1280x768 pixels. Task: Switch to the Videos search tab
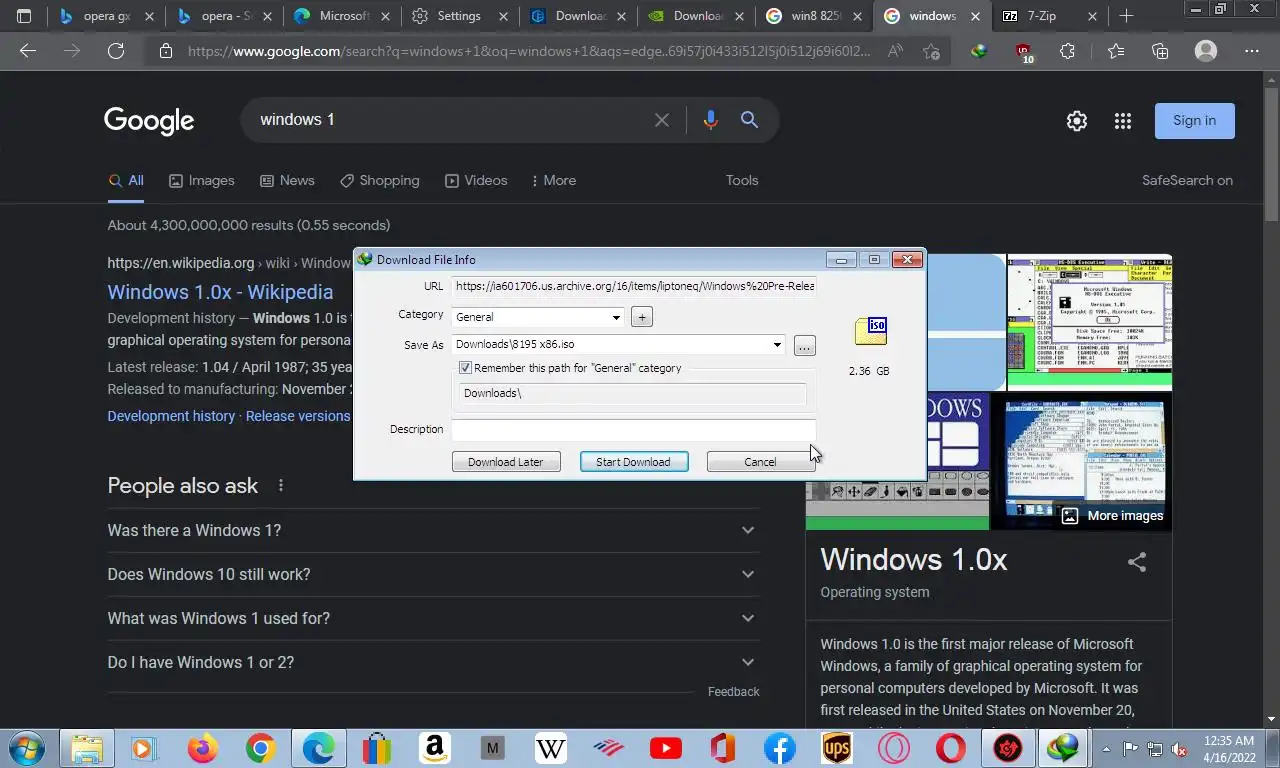[476, 180]
